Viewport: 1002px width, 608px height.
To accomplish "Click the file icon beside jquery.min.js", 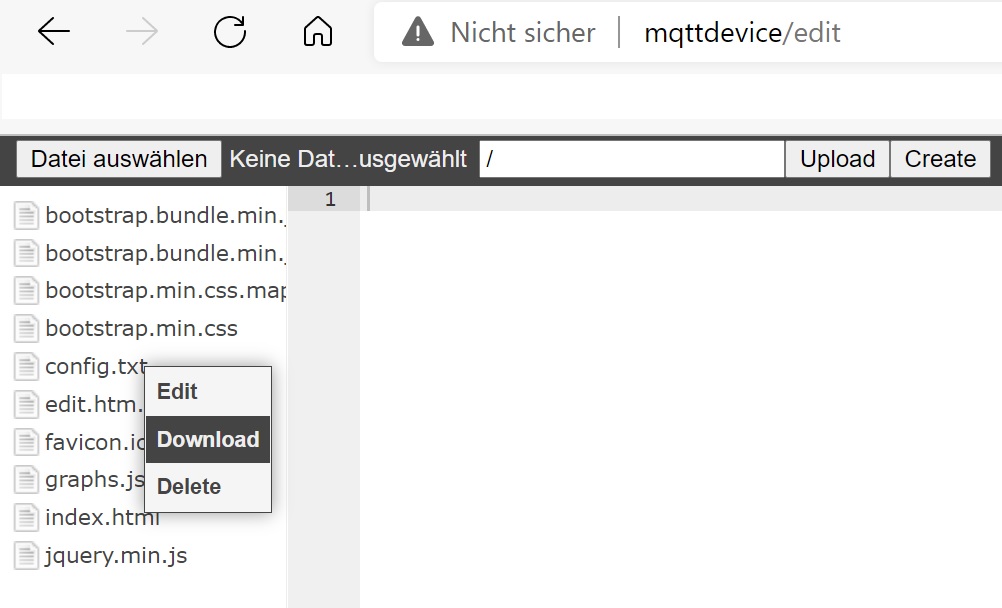I will tap(27, 556).
